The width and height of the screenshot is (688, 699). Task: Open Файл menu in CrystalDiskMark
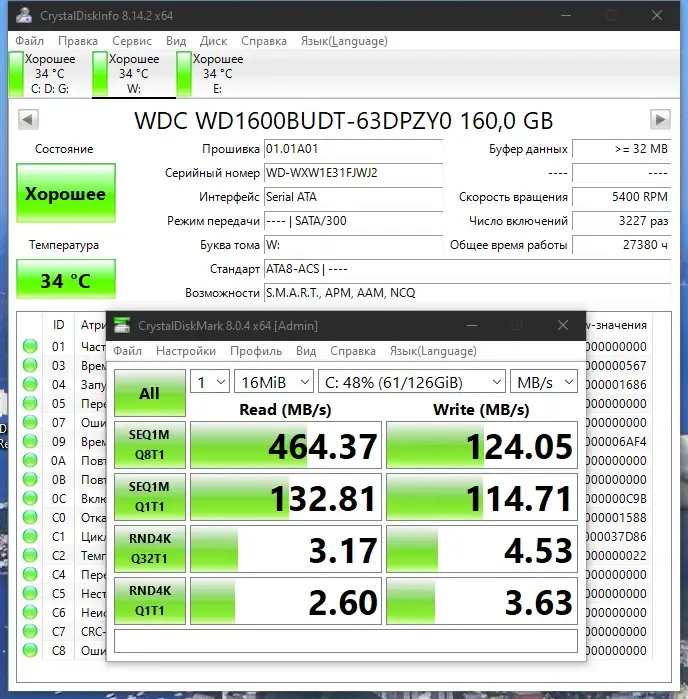pyautogui.click(x=127, y=351)
